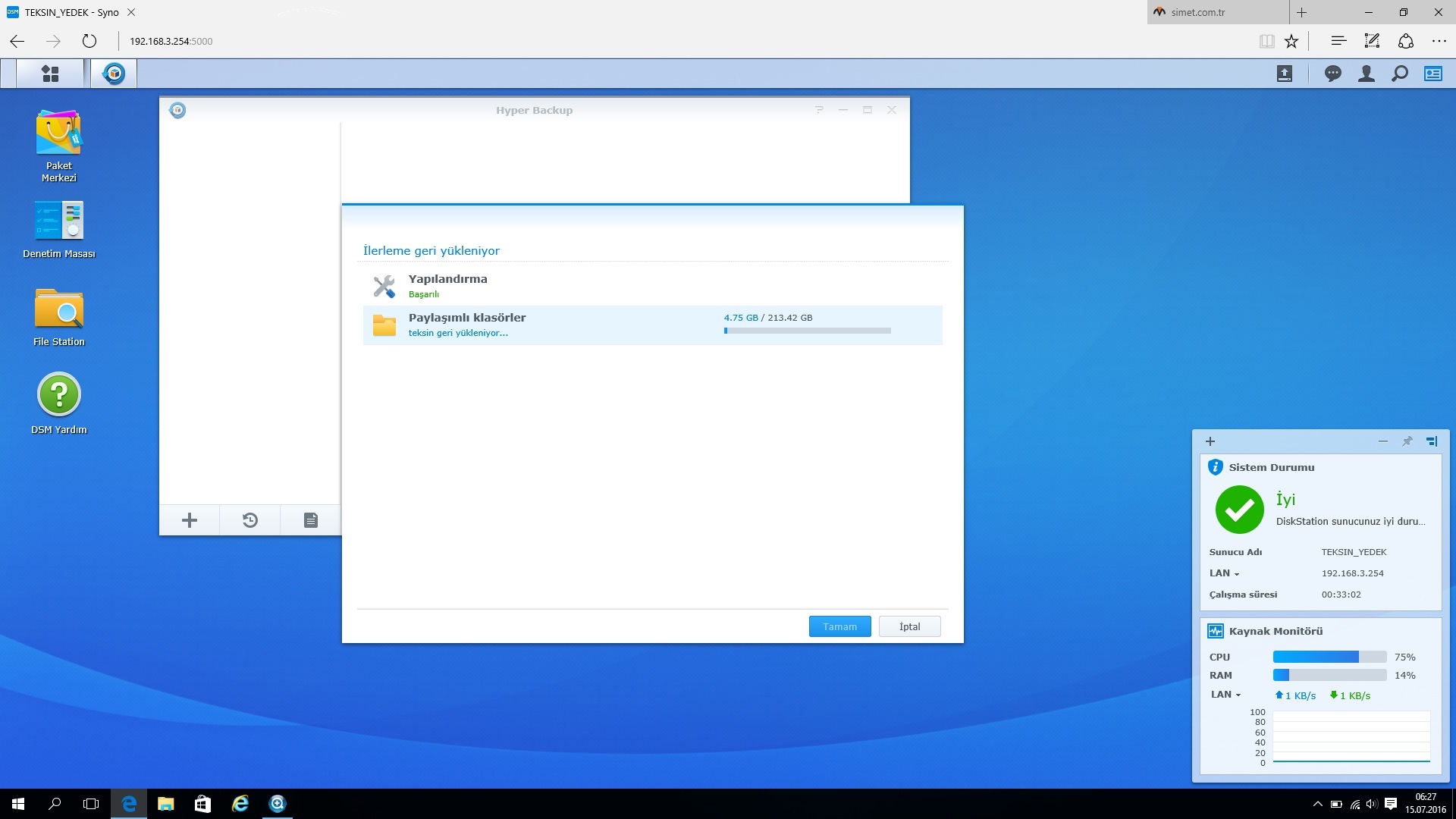Click the Tamam button
Viewport: 1456px width, 819px height.
click(x=839, y=626)
